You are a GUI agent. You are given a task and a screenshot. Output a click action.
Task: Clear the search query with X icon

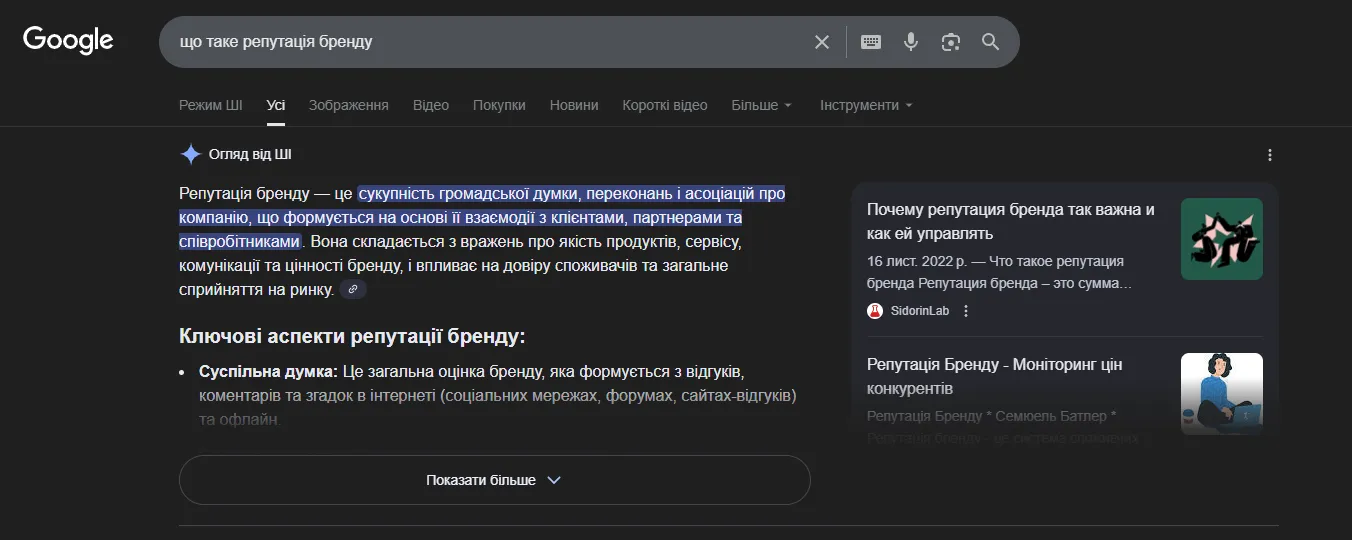click(x=822, y=42)
